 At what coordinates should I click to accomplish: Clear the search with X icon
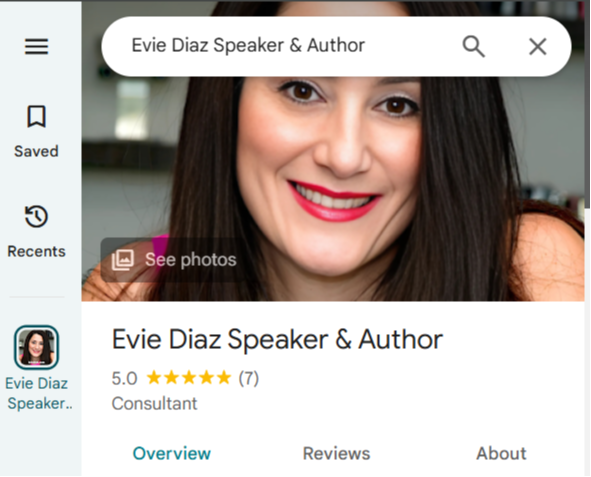pyautogui.click(x=537, y=47)
